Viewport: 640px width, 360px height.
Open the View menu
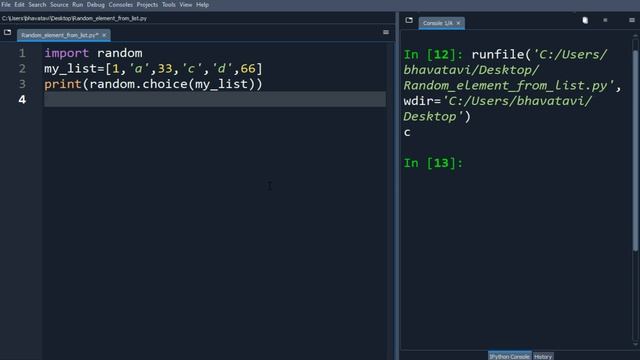(x=186, y=5)
